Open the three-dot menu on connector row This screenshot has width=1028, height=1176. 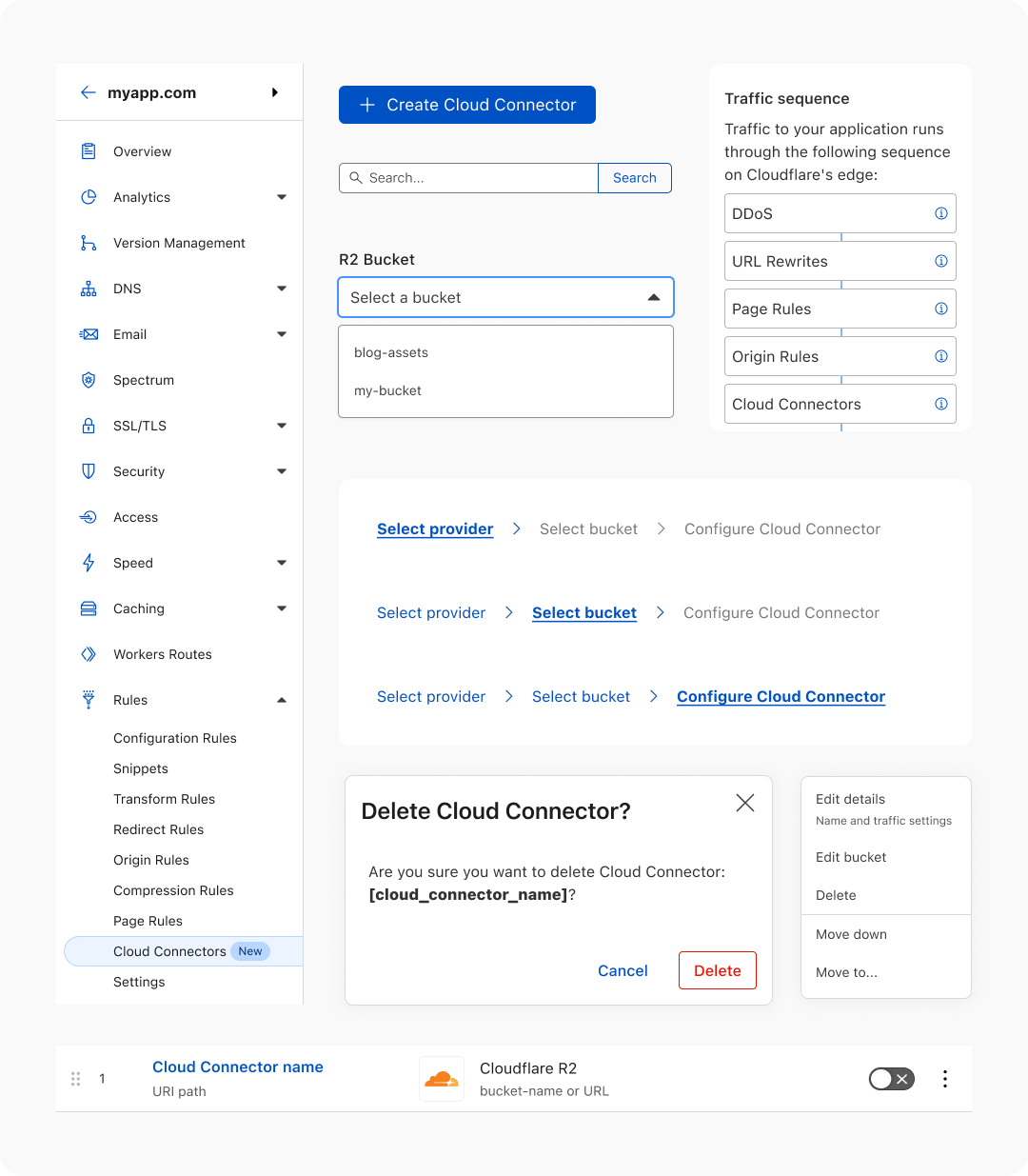pos(944,1078)
